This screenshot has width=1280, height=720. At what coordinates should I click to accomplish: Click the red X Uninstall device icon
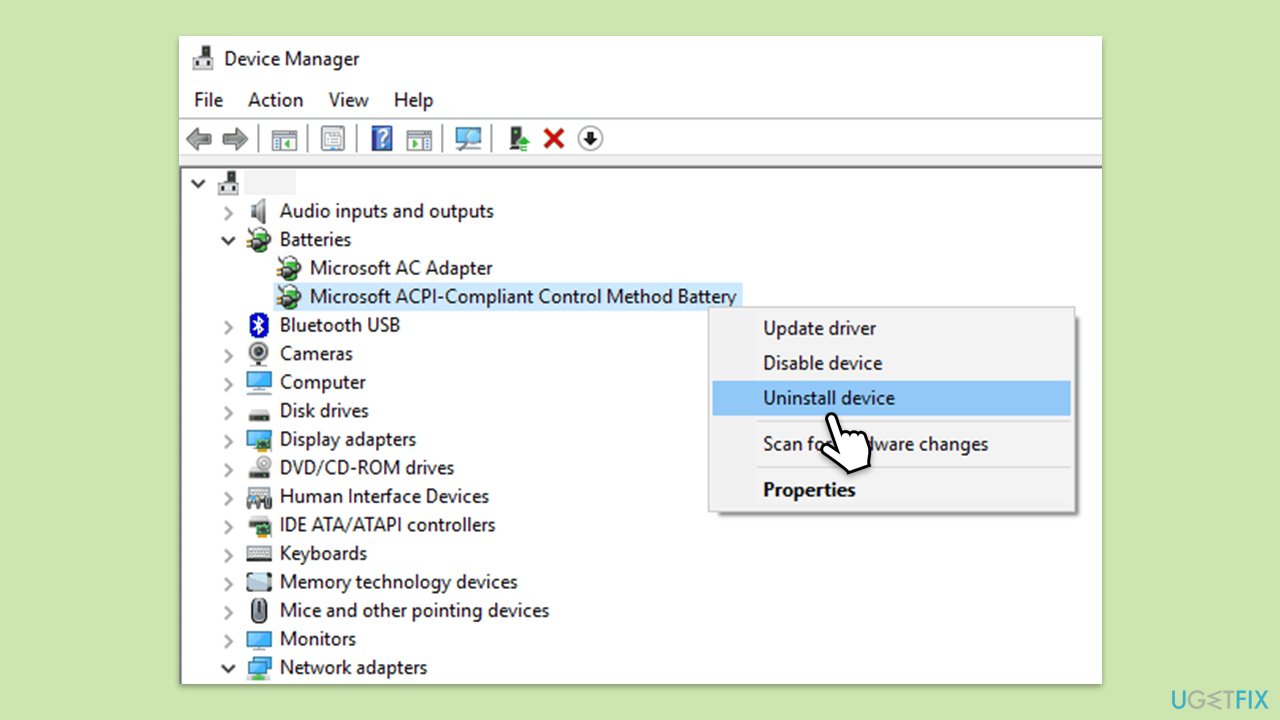click(554, 139)
